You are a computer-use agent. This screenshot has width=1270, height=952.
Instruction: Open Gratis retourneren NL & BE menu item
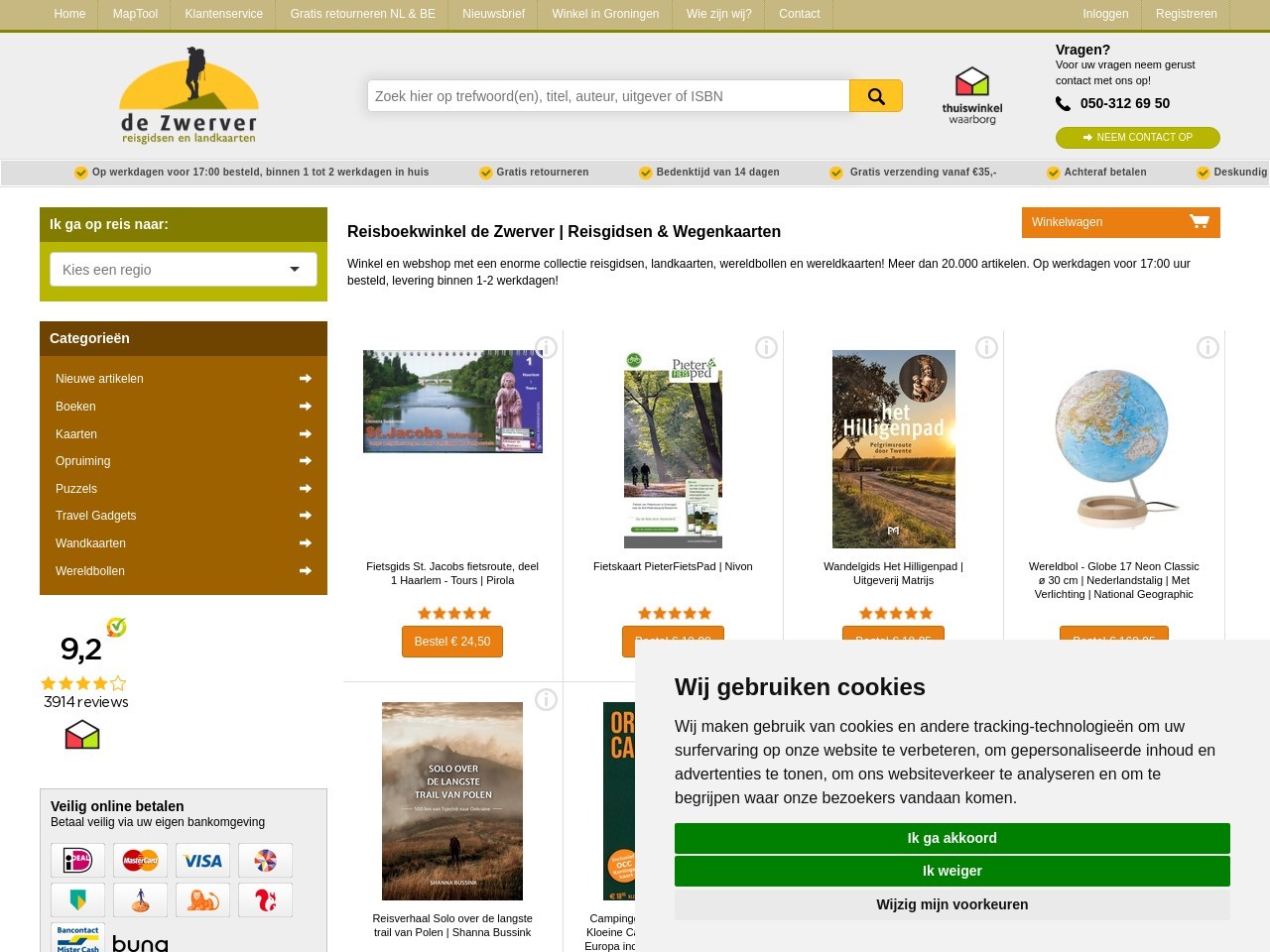click(x=362, y=14)
